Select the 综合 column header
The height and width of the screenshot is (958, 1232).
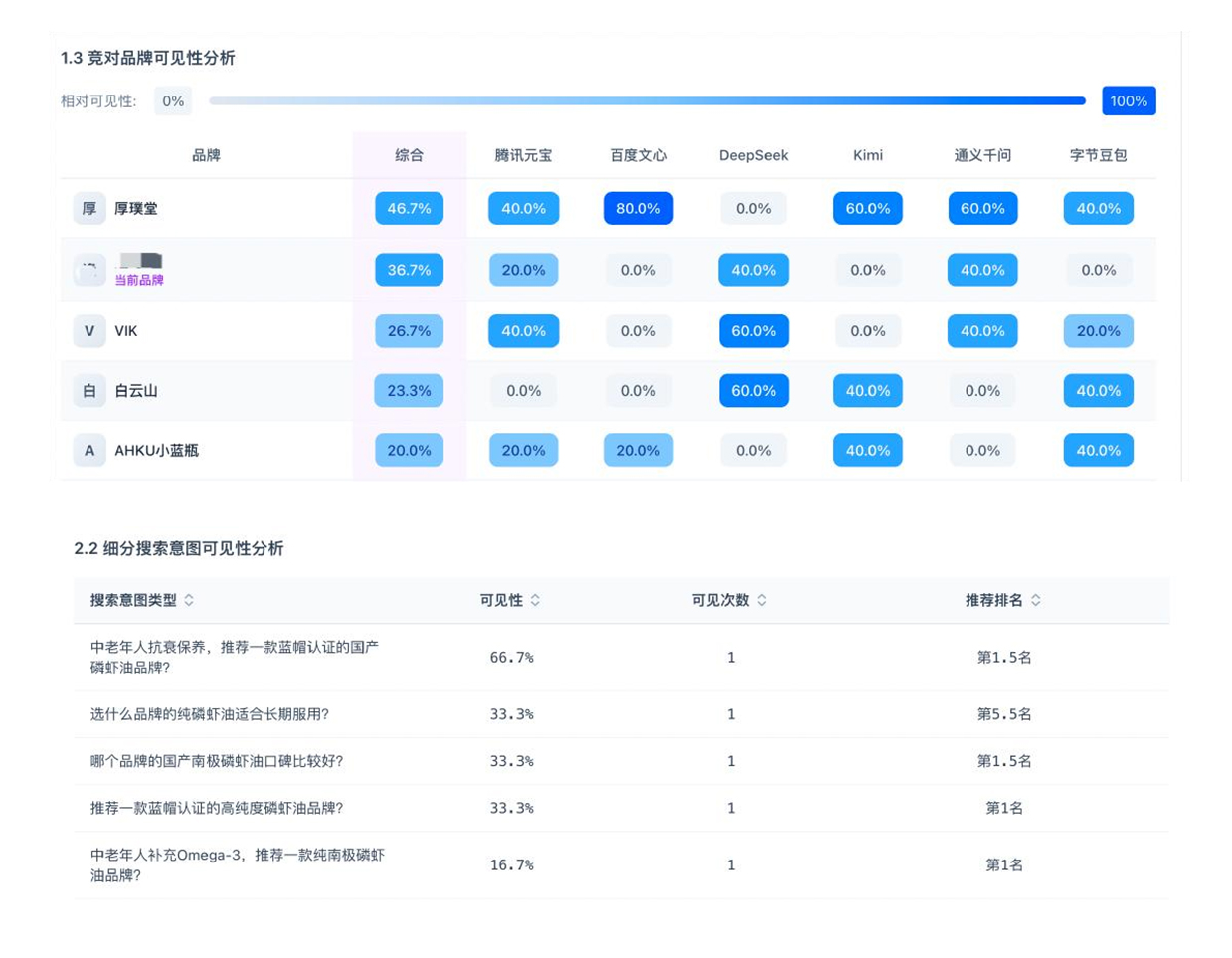point(409,155)
